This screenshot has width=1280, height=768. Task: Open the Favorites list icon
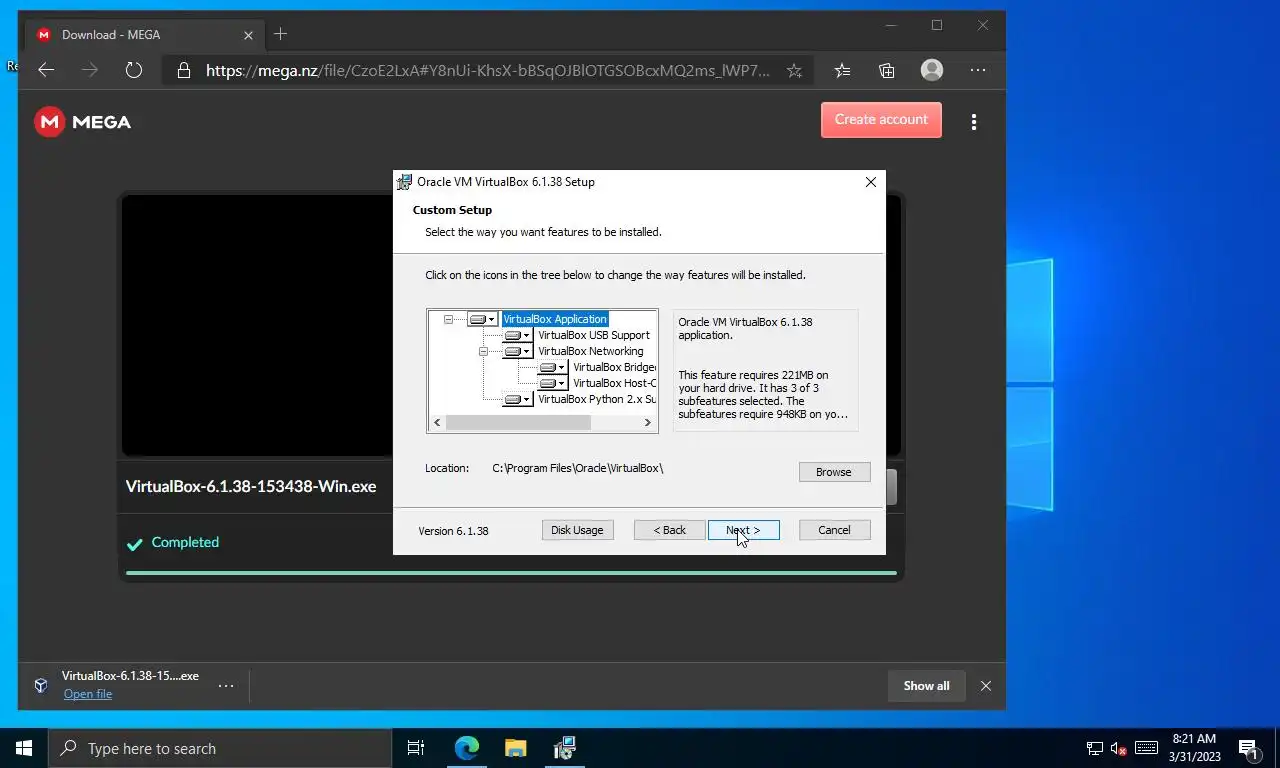(843, 70)
